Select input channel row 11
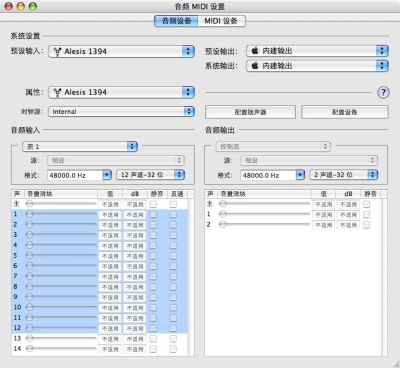This screenshot has width=400, height=368. (100, 318)
